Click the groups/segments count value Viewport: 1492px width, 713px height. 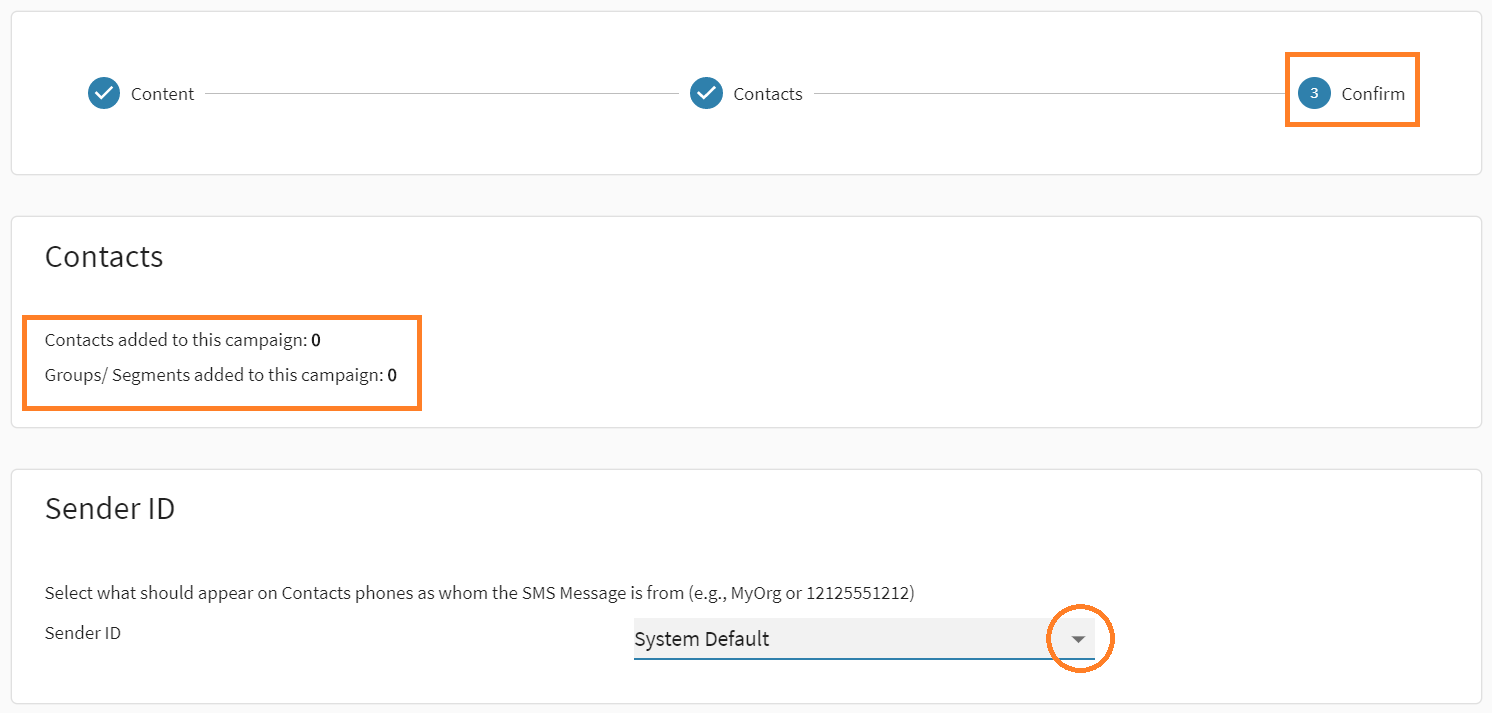392,376
